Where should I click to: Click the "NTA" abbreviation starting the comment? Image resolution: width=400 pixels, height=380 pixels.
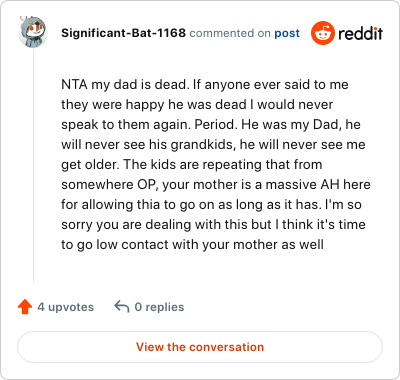tap(74, 85)
